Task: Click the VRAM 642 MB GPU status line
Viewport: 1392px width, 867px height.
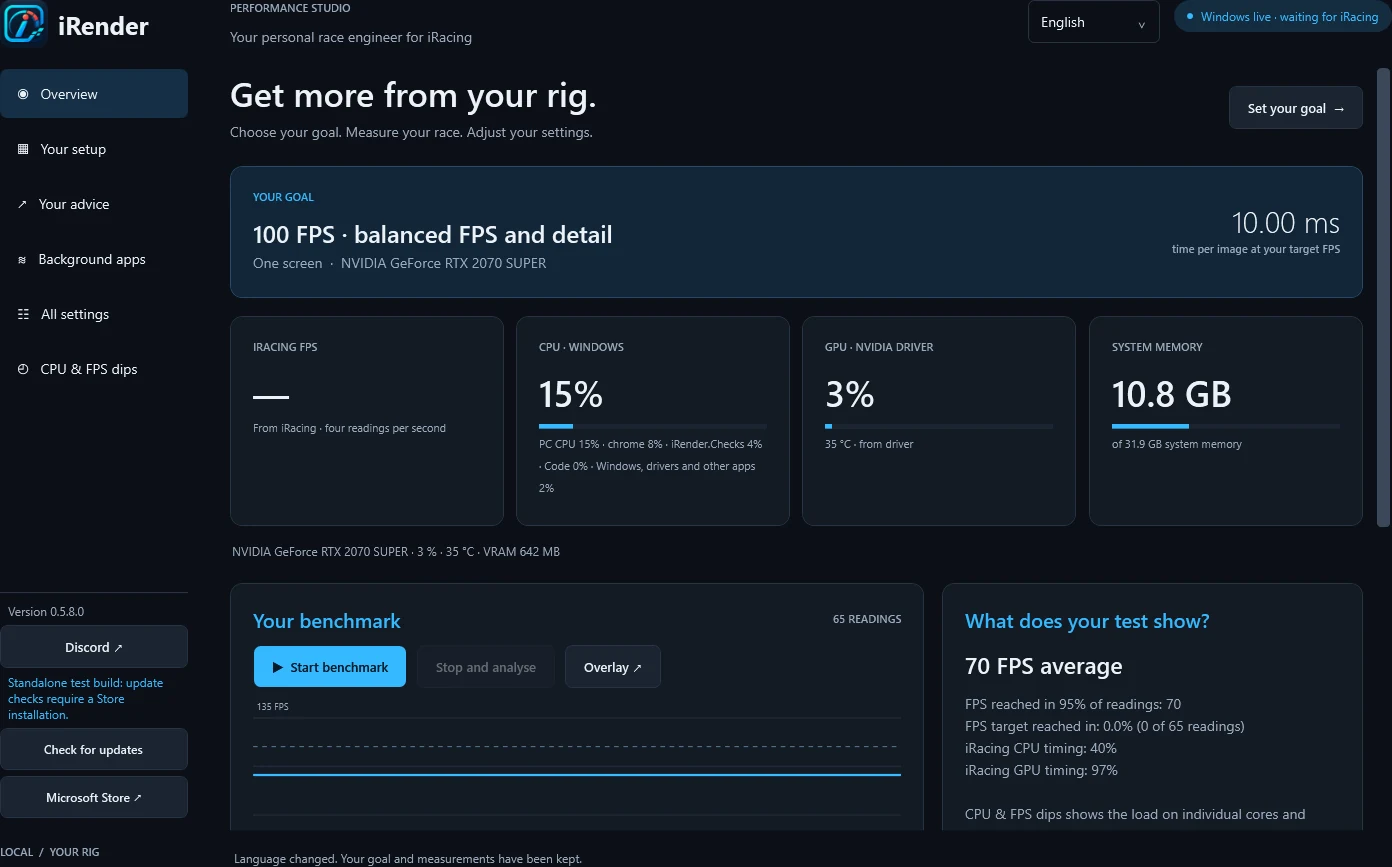Action: pyautogui.click(x=396, y=551)
